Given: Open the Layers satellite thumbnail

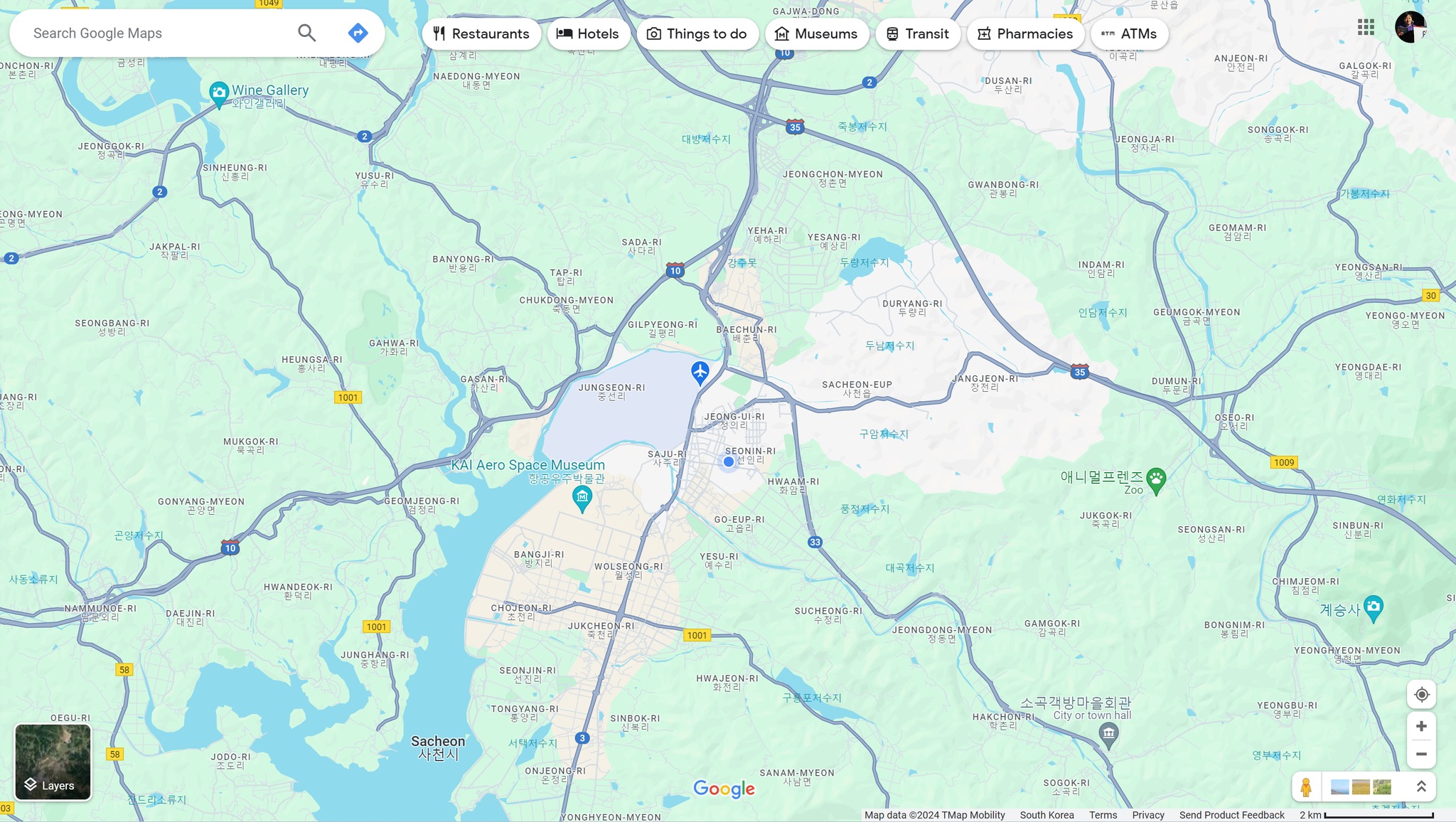Looking at the screenshot, I should [x=53, y=762].
